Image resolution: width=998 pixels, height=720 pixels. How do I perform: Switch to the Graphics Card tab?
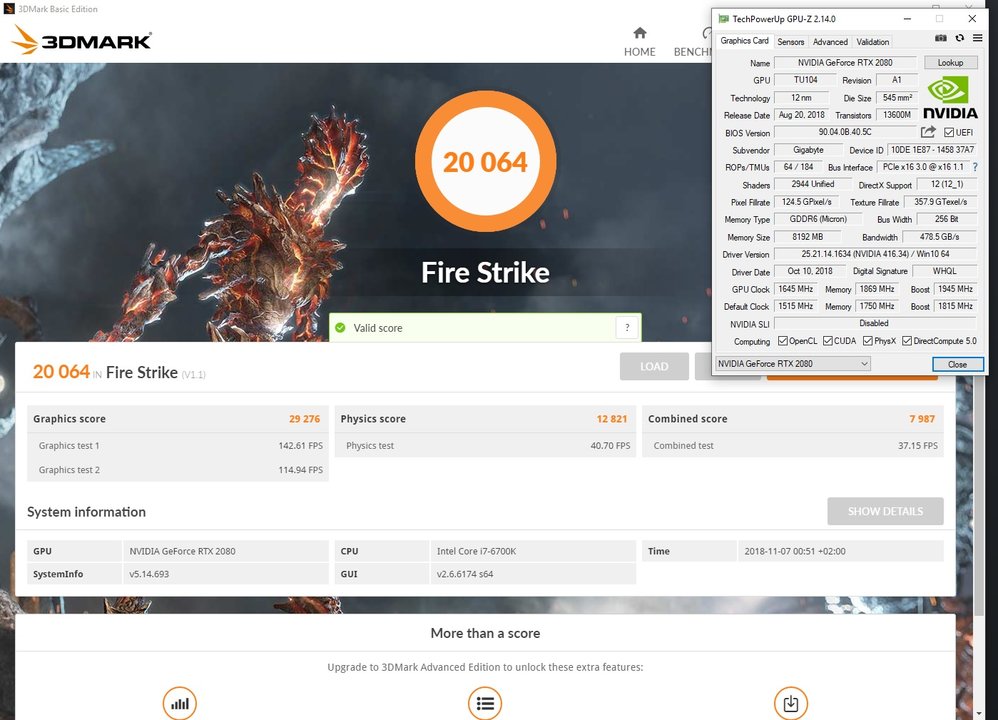click(744, 41)
